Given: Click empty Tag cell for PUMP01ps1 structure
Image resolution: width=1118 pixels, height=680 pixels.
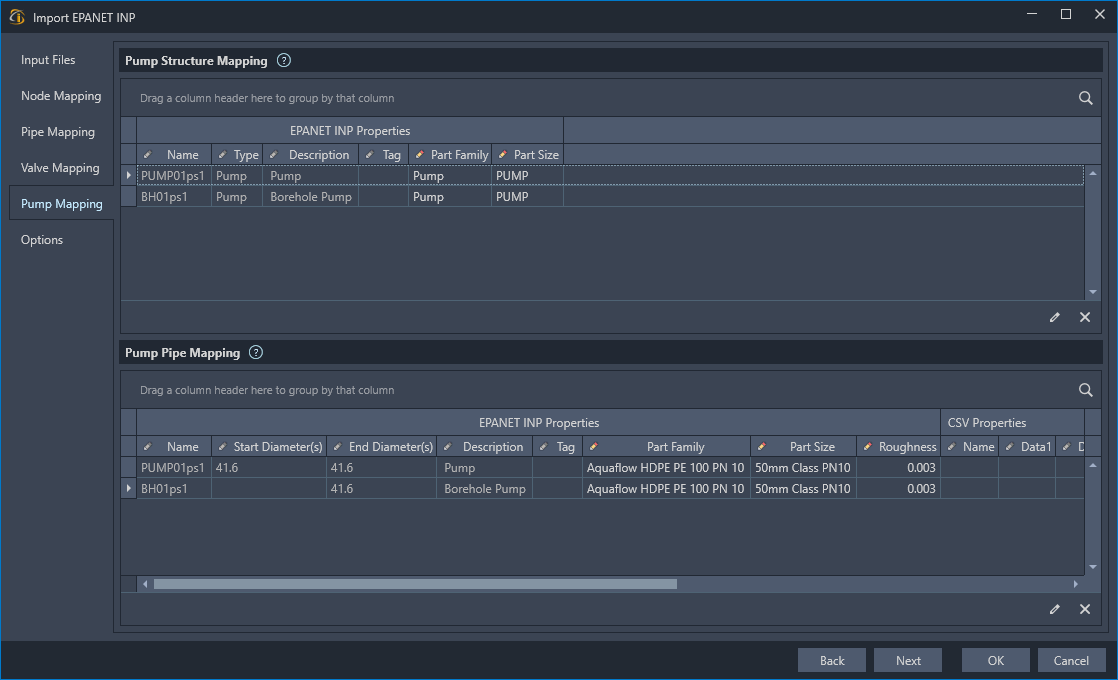Looking at the screenshot, I should pos(383,175).
